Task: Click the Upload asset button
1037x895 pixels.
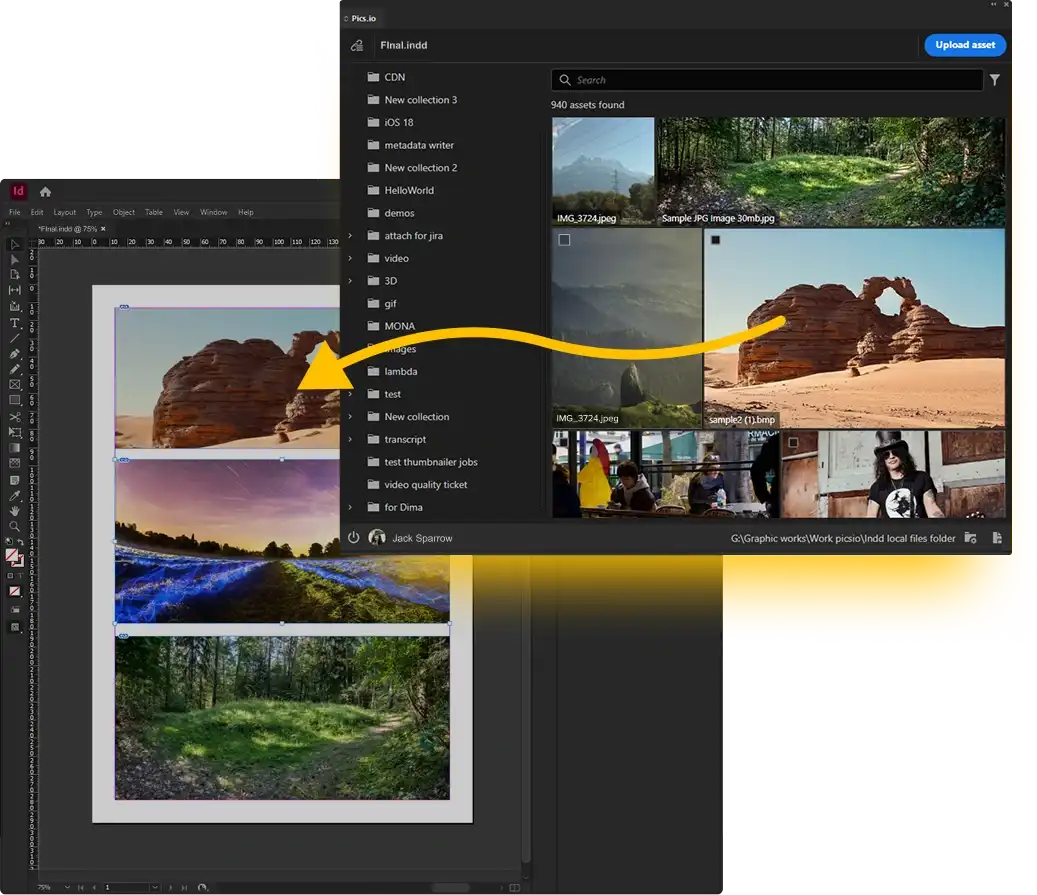Action: [x=964, y=45]
